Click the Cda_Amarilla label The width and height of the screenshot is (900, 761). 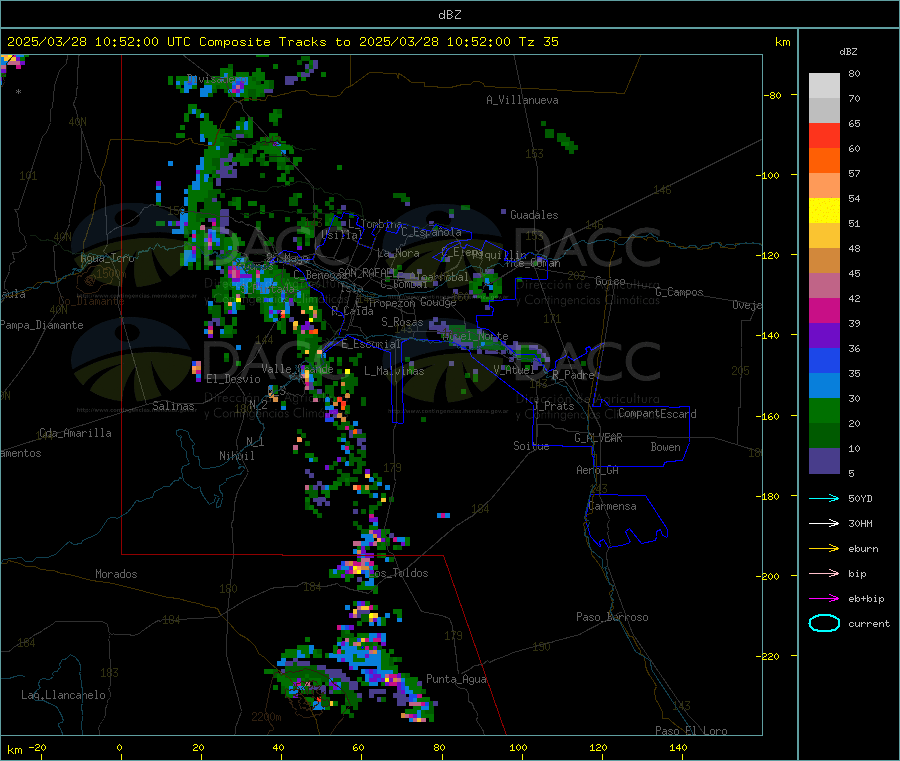[75, 433]
